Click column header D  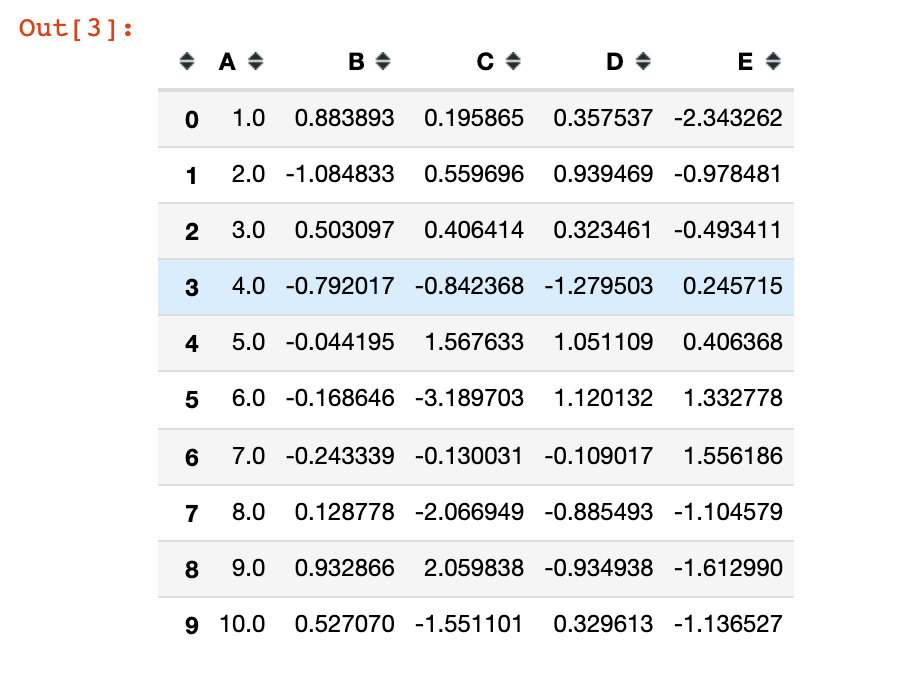click(615, 62)
